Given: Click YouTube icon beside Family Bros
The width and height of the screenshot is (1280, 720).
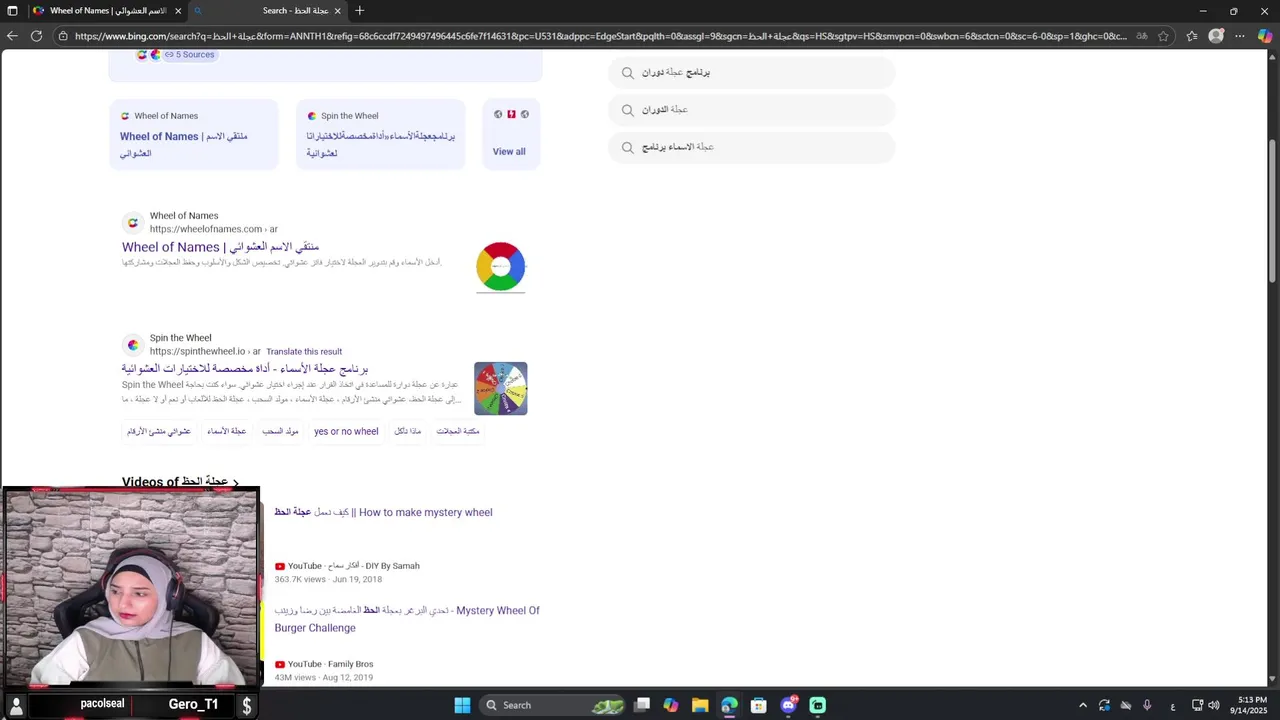Looking at the screenshot, I should click(x=280, y=664).
